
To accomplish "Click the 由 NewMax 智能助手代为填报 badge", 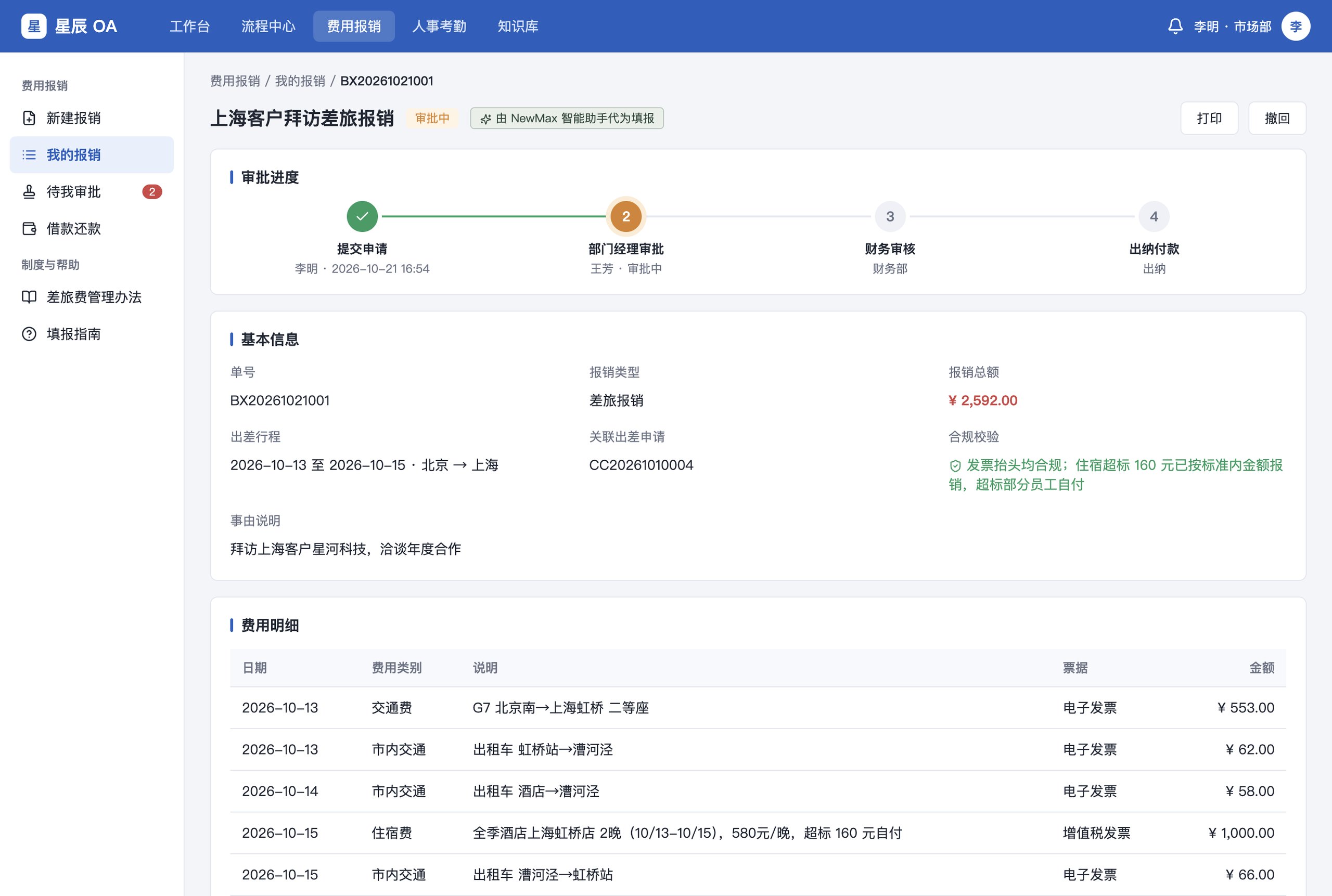I will click(567, 118).
